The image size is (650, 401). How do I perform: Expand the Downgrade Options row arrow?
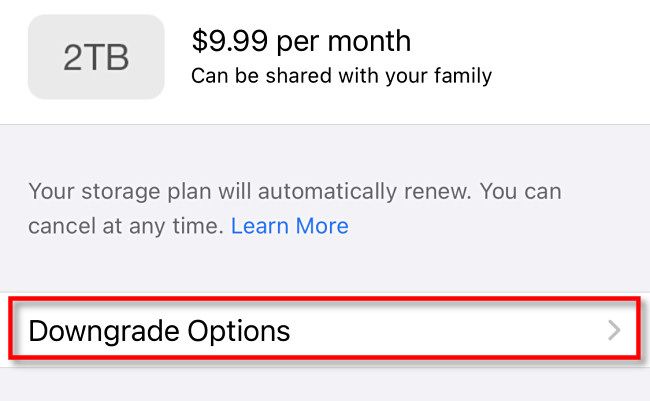615,330
